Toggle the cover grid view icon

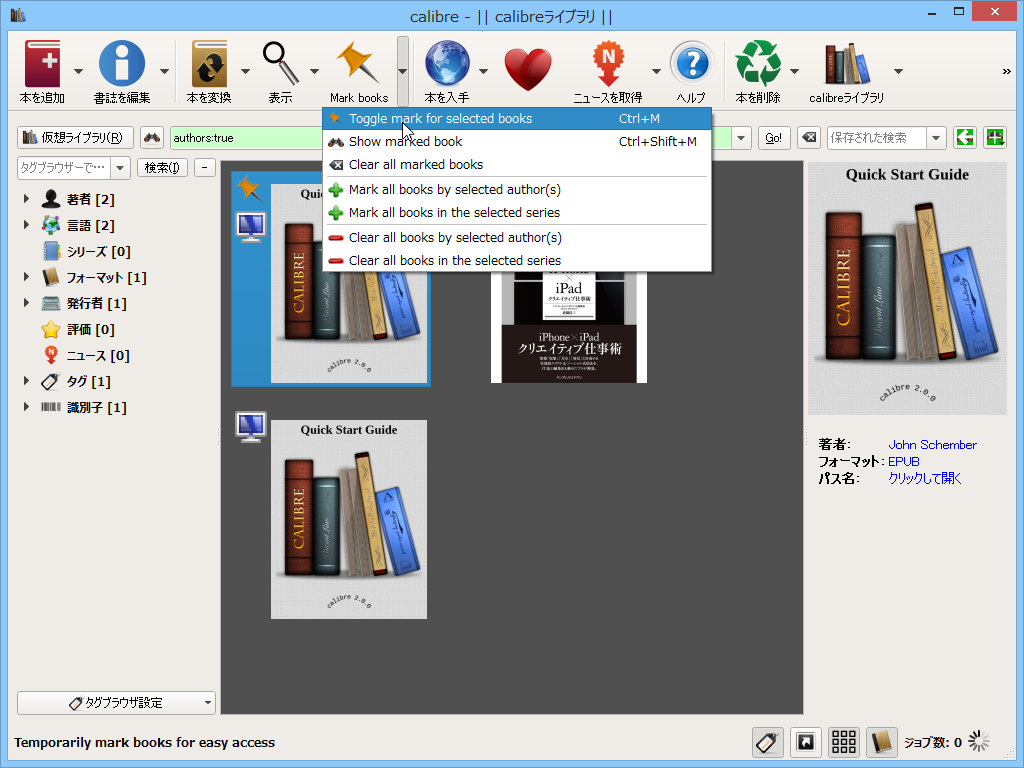pyautogui.click(x=844, y=743)
